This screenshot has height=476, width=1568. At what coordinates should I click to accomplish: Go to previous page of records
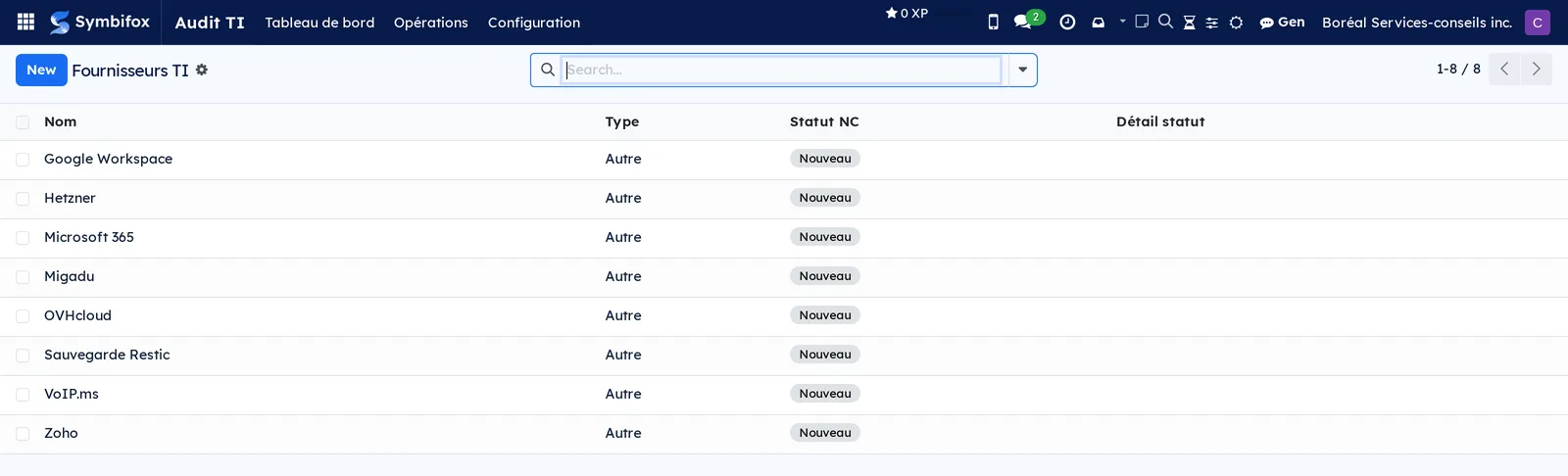(1504, 69)
